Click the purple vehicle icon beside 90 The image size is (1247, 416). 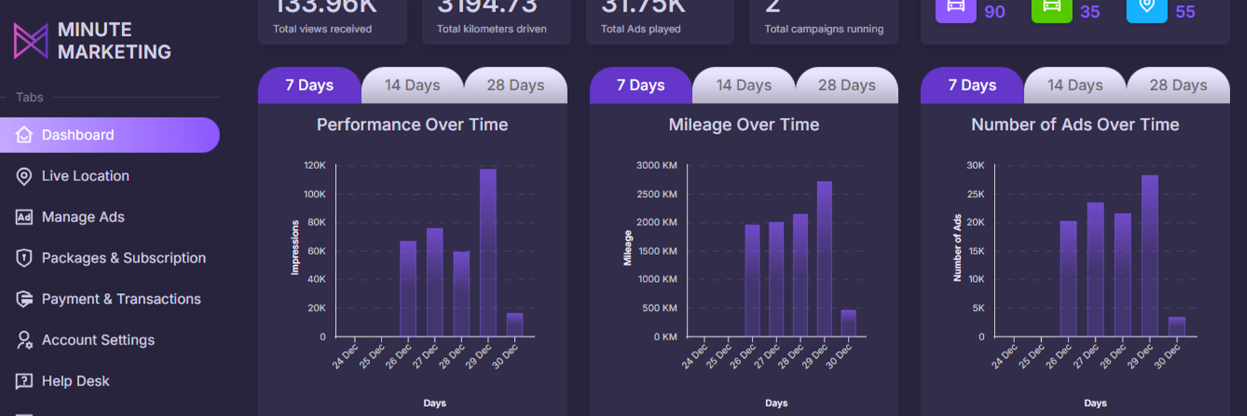(955, 8)
